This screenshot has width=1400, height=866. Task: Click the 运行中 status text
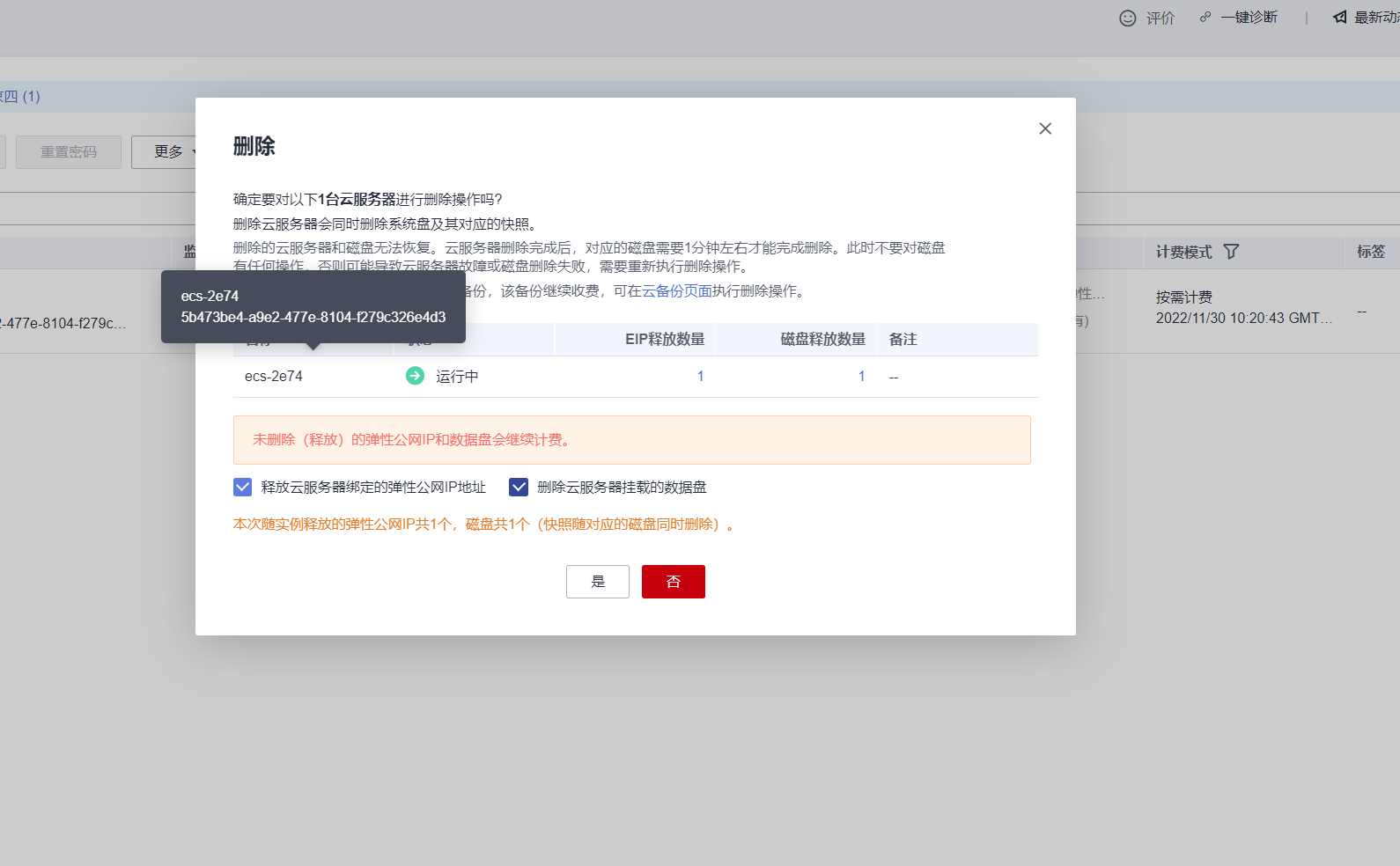click(457, 377)
